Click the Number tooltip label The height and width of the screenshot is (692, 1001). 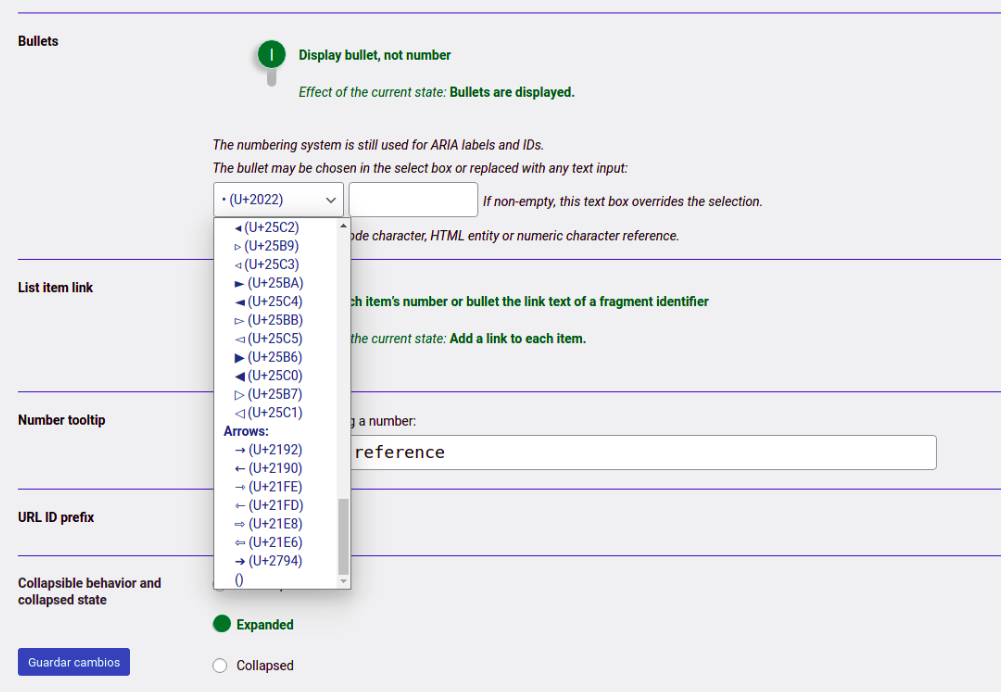coord(62,420)
